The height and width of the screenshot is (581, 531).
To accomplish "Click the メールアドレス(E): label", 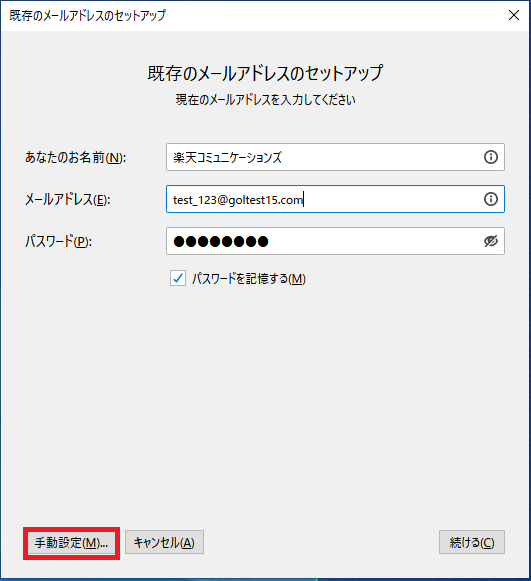I will pyautogui.click(x=67, y=200).
